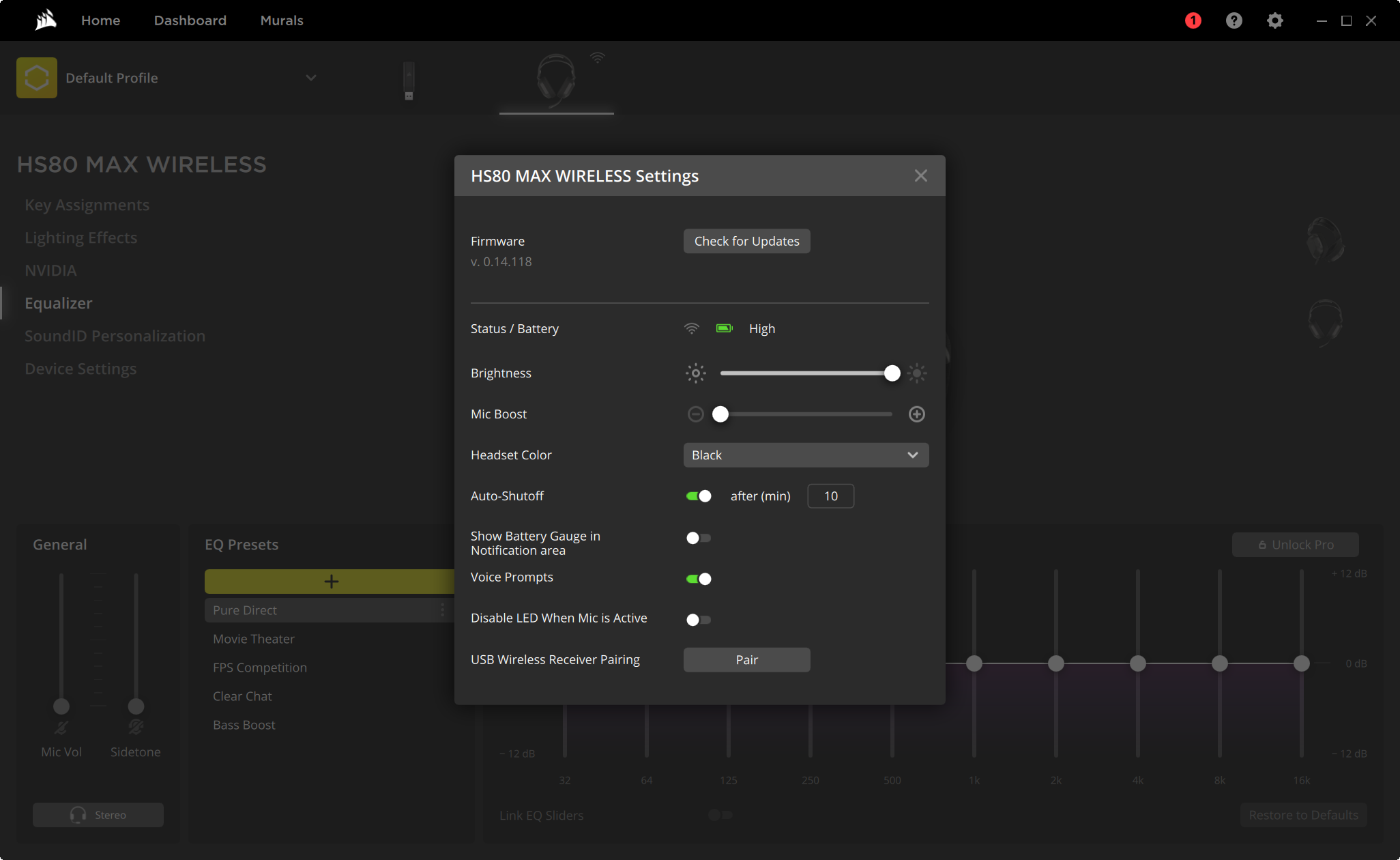The width and height of the screenshot is (1400, 860).
Task: Open SoundID Personalization section
Action: (115, 336)
